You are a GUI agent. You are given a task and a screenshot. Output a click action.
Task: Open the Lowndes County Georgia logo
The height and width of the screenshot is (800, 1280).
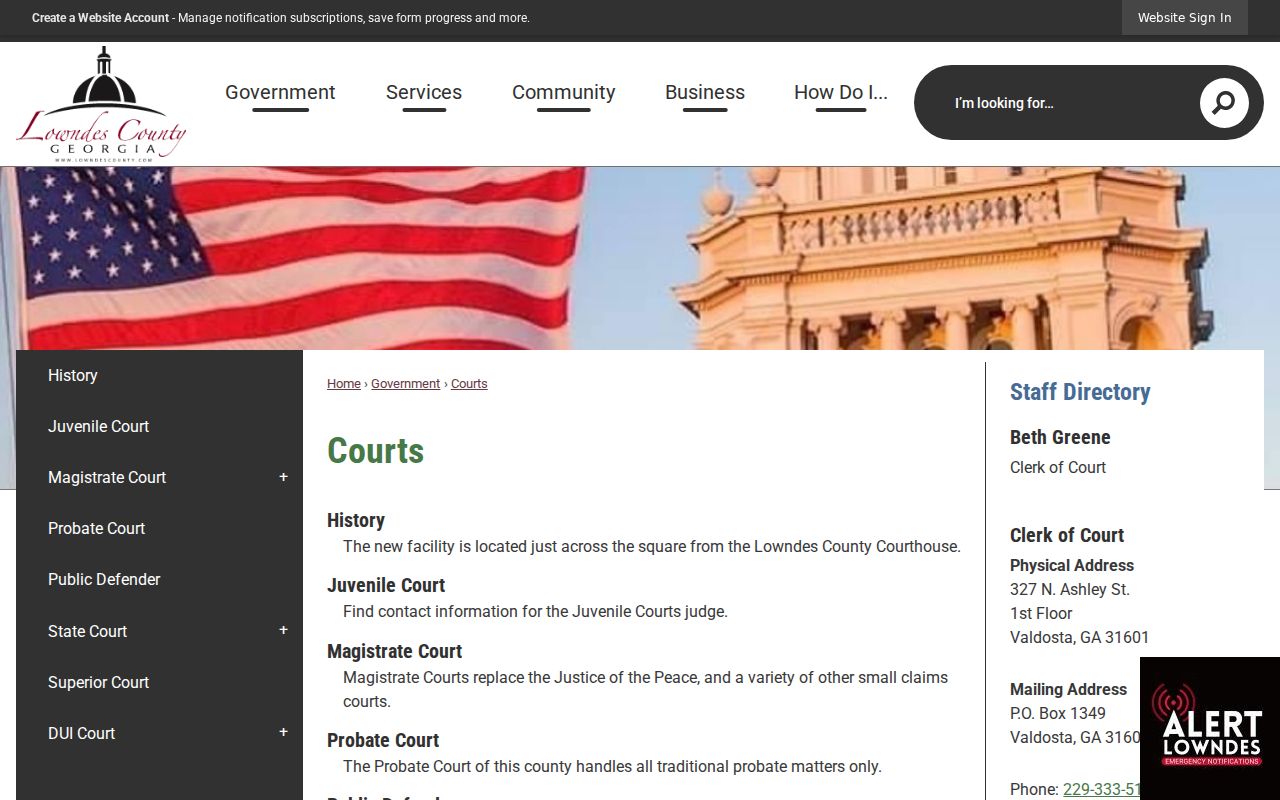coord(101,104)
